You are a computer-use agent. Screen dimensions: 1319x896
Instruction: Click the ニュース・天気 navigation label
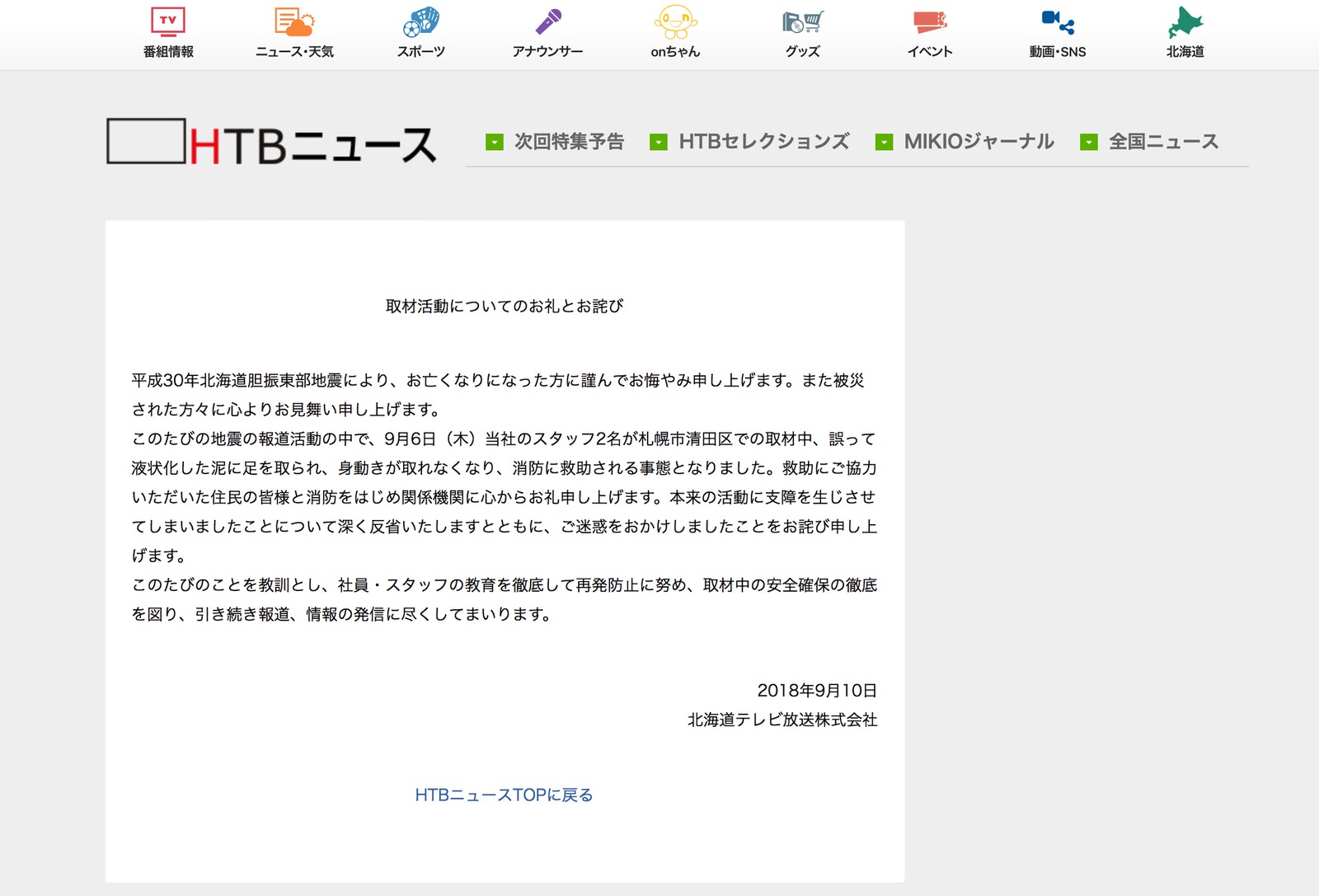(x=294, y=51)
